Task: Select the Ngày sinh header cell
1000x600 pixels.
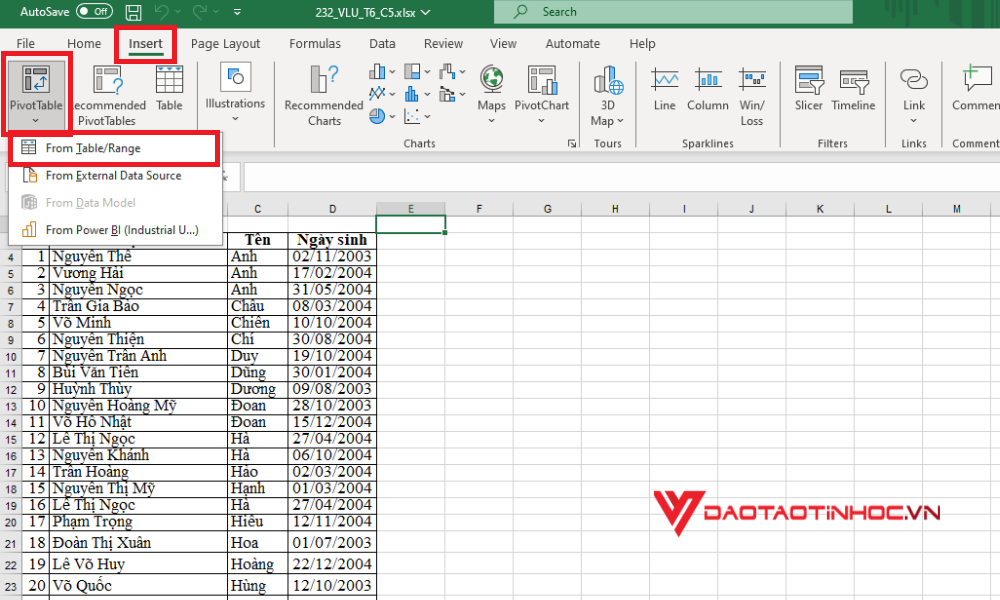Action: 332,240
